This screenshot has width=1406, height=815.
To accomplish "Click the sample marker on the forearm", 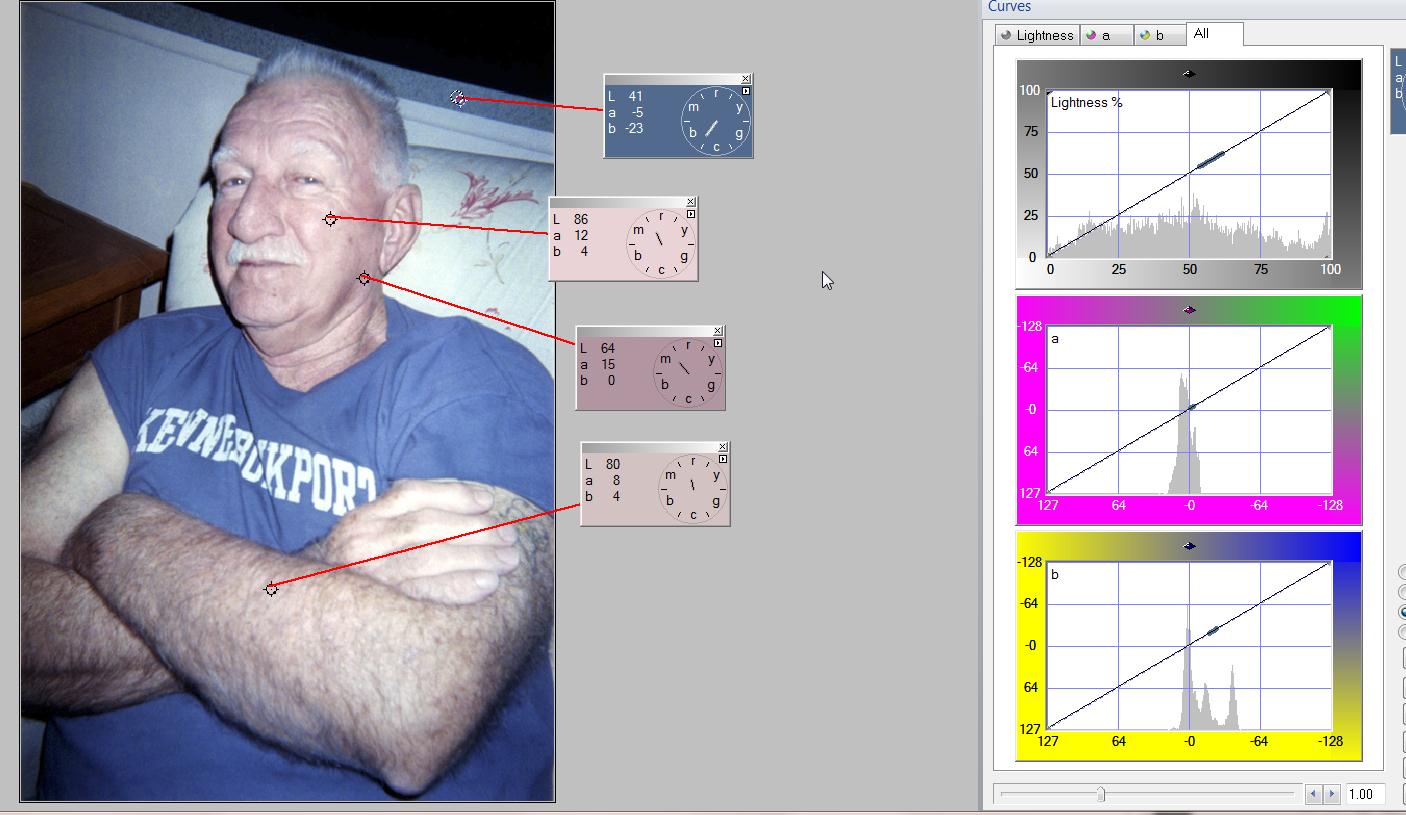I will point(271,589).
